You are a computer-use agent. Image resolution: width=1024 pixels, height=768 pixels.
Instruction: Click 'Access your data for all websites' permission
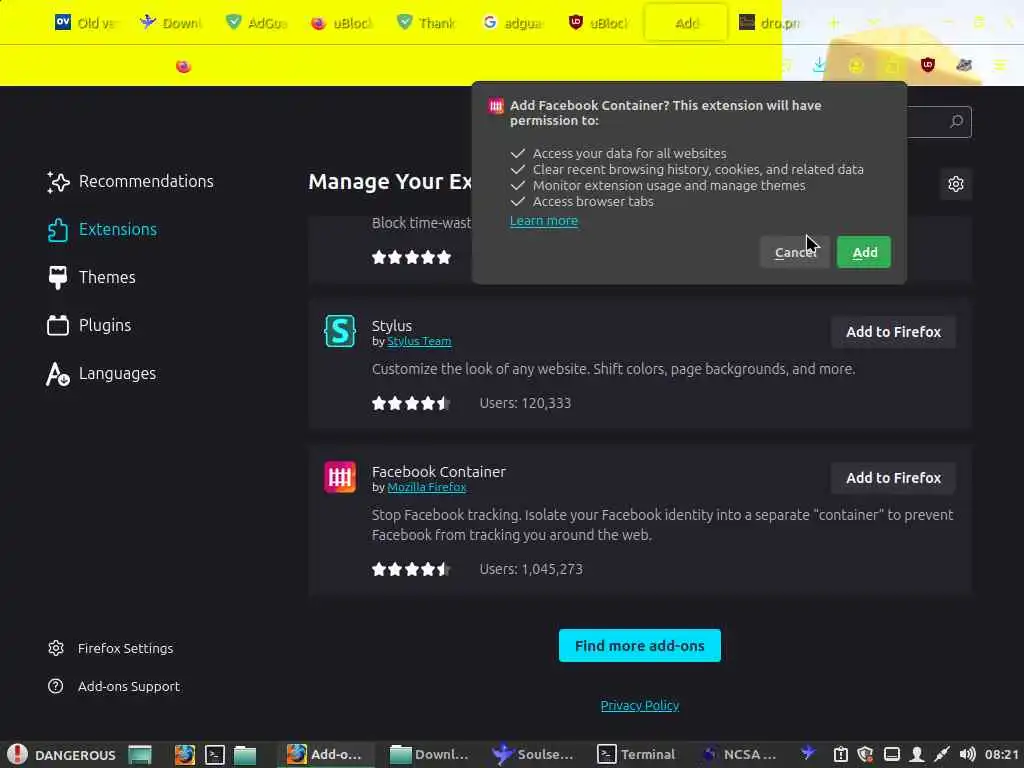pyautogui.click(x=629, y=153)
